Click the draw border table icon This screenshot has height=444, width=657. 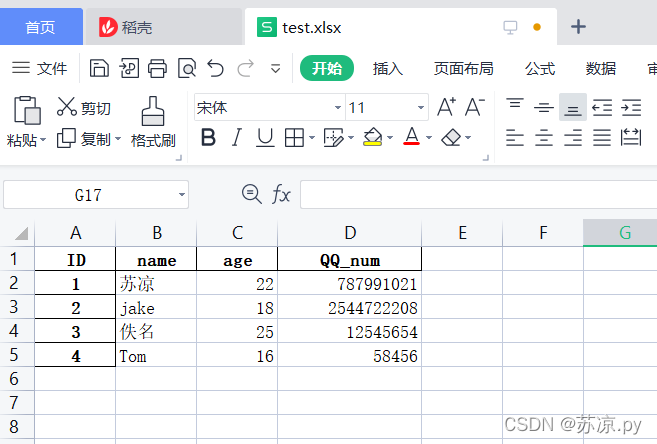[334, 137]
